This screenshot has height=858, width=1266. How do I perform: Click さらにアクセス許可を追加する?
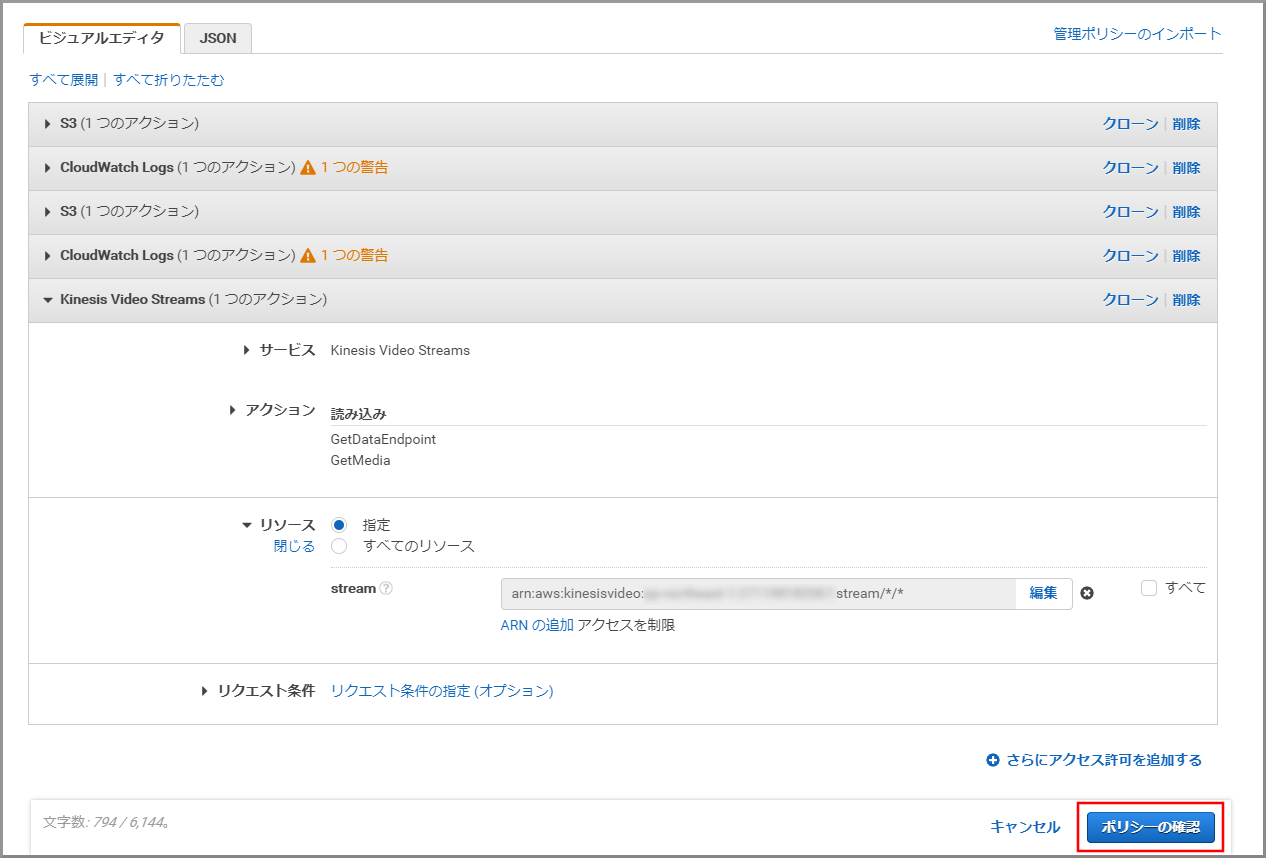tap(1104, 760)
